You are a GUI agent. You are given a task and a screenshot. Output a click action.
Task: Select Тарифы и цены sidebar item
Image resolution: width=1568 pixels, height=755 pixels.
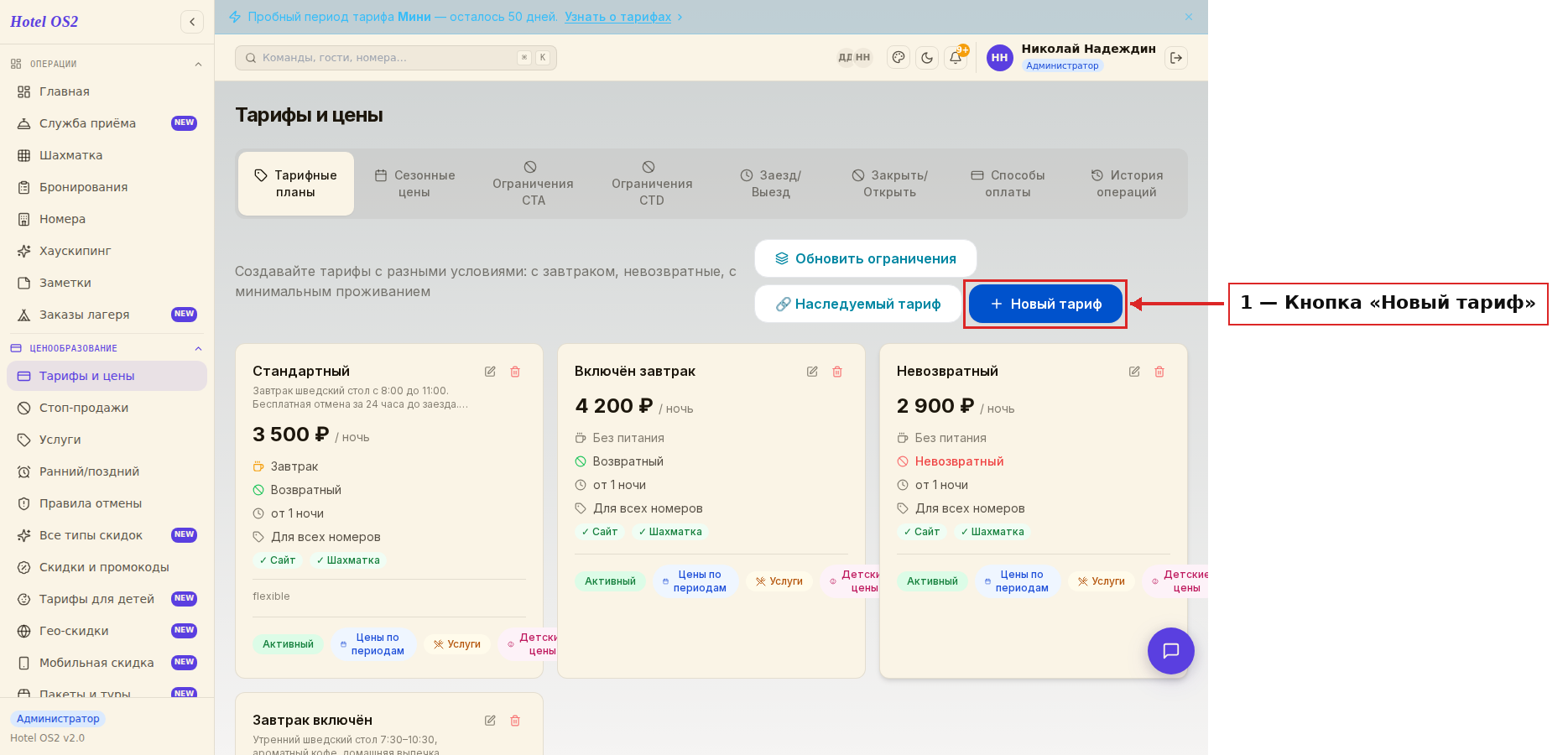(x=107, y=376)
